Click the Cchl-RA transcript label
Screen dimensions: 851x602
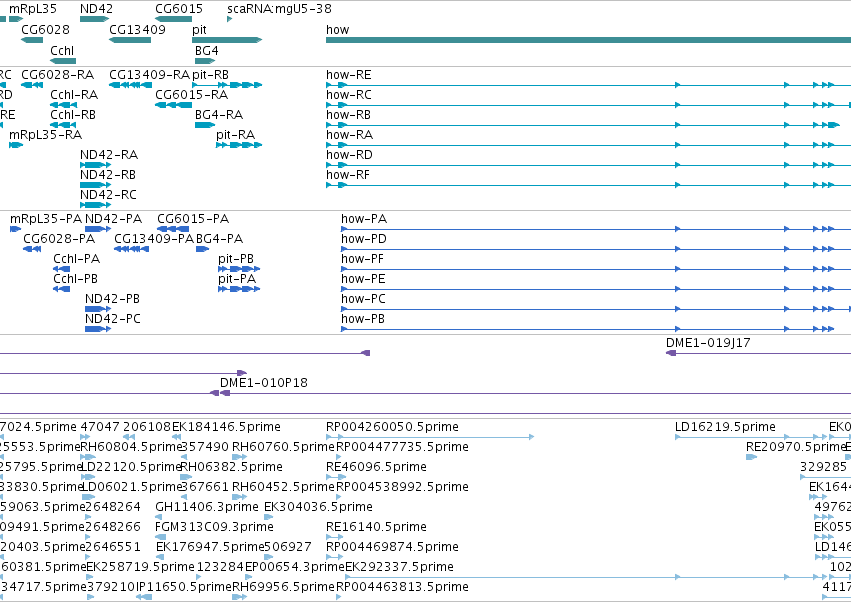(74, 94)
